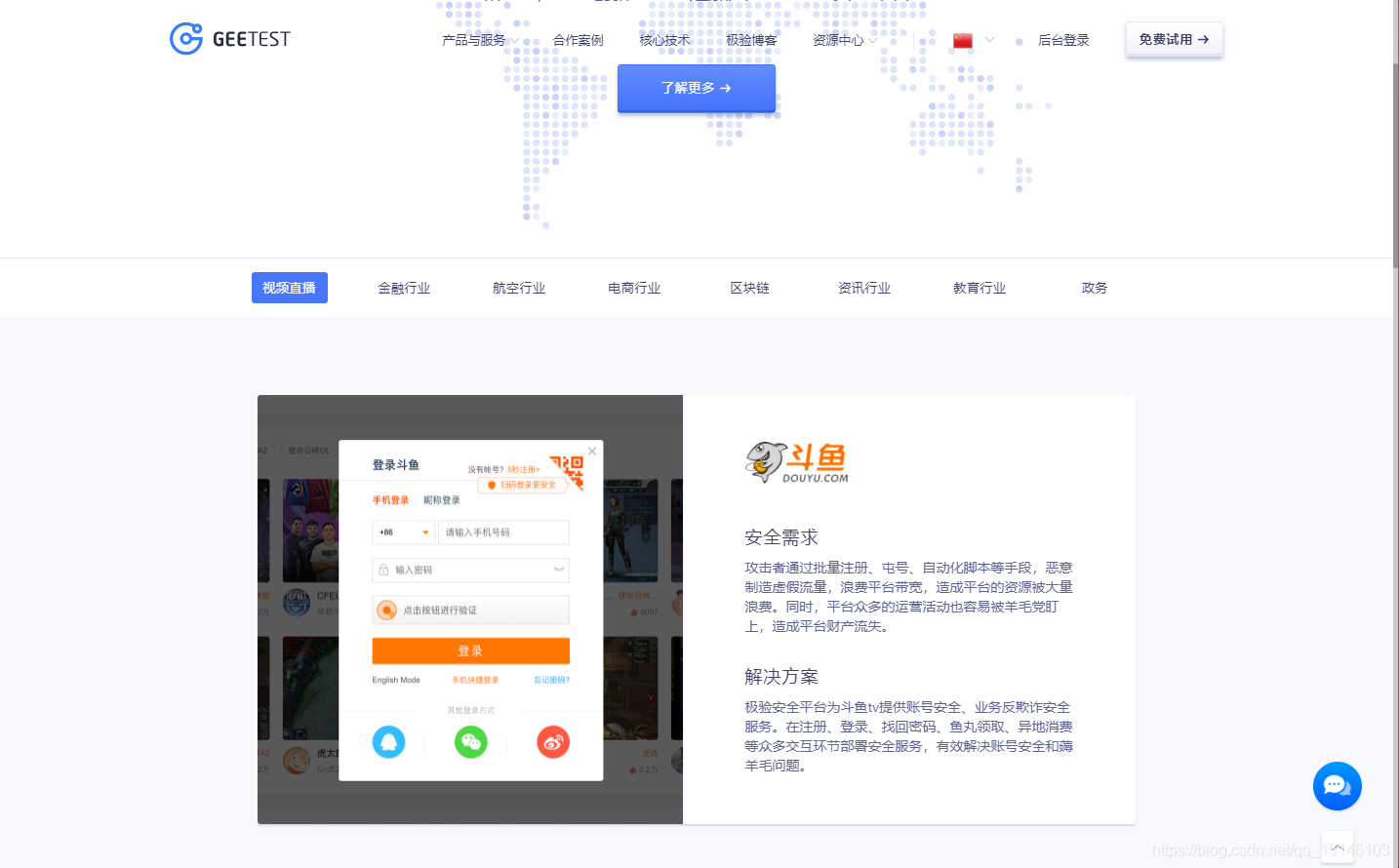The image size is (1399, 868).
Task: Expand the 资源中心 dropdown menu
Action: point(845,40)
